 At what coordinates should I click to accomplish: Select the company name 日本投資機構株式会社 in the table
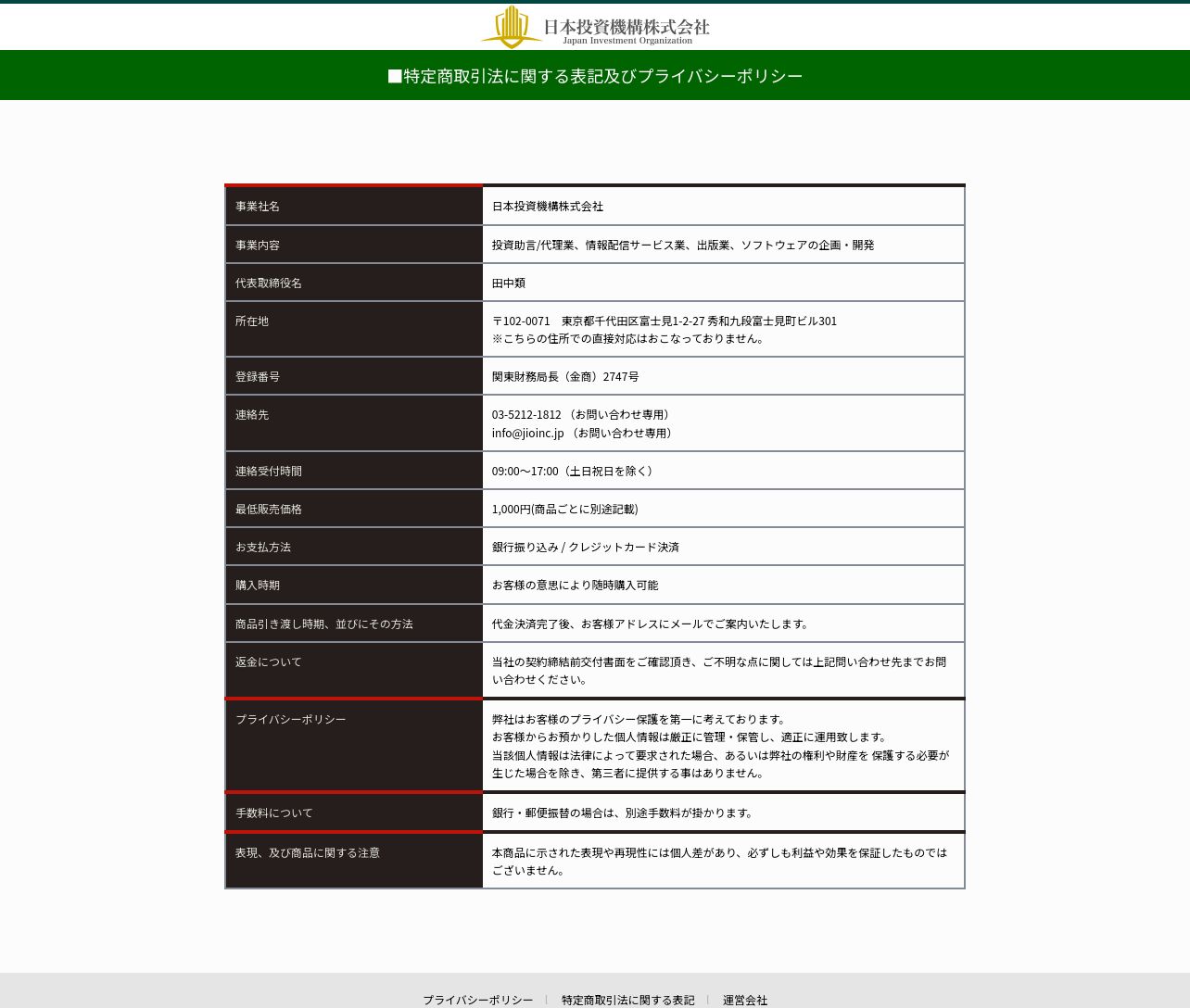click(x=548, y=207)
